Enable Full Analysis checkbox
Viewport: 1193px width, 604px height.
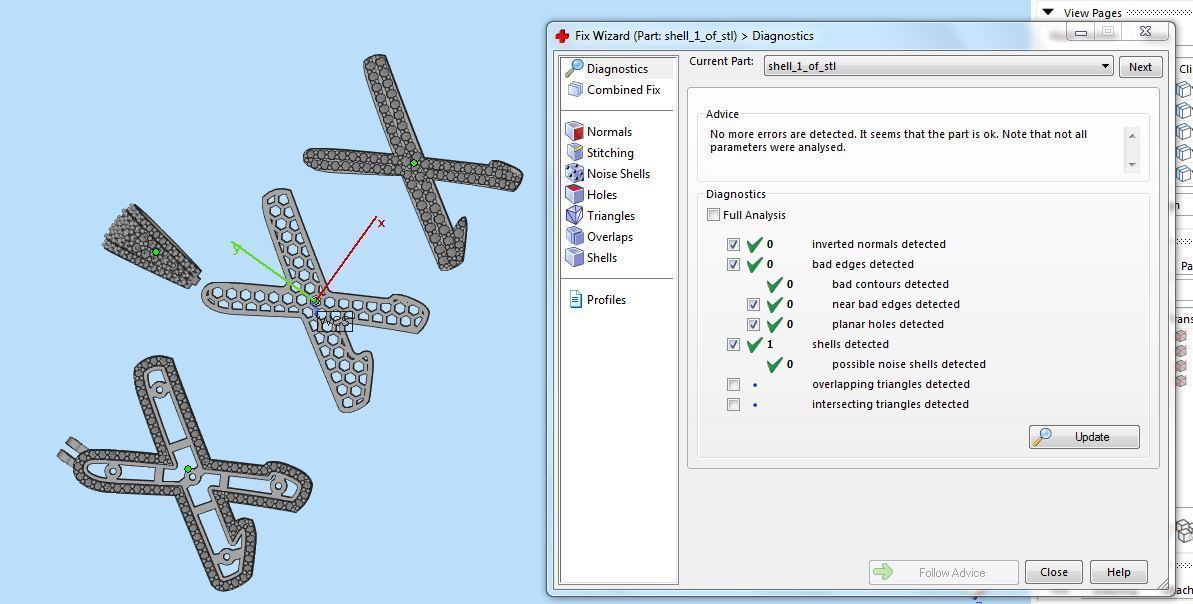click(x=713, y=215)
